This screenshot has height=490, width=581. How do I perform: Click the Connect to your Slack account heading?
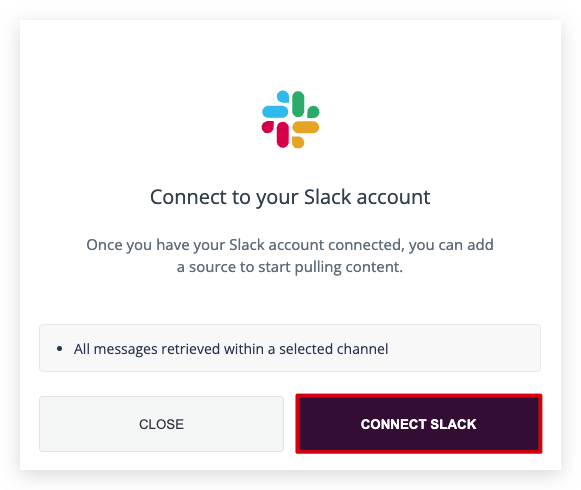point(290,197)
